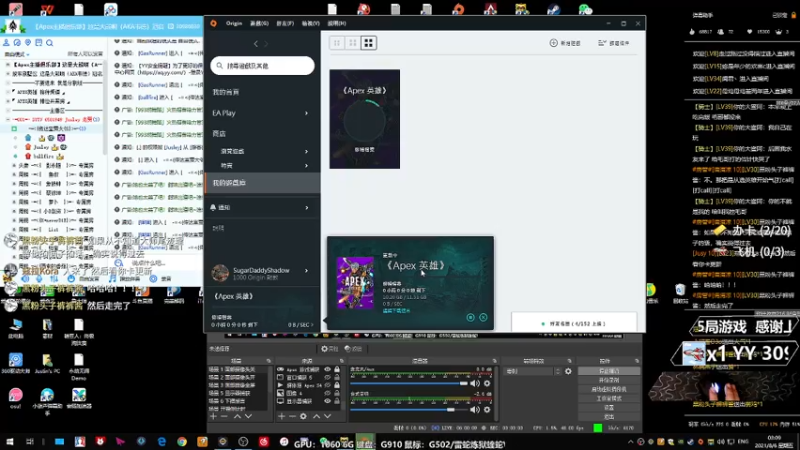
Task: Adjust the second audio track volume slider
Action: pyautogui.click(x=409, y=409)
